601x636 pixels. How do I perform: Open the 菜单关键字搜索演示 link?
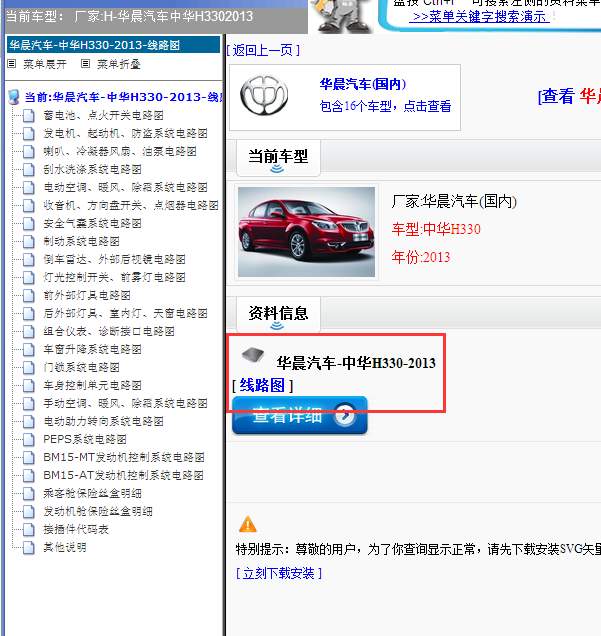pos(479,17)
